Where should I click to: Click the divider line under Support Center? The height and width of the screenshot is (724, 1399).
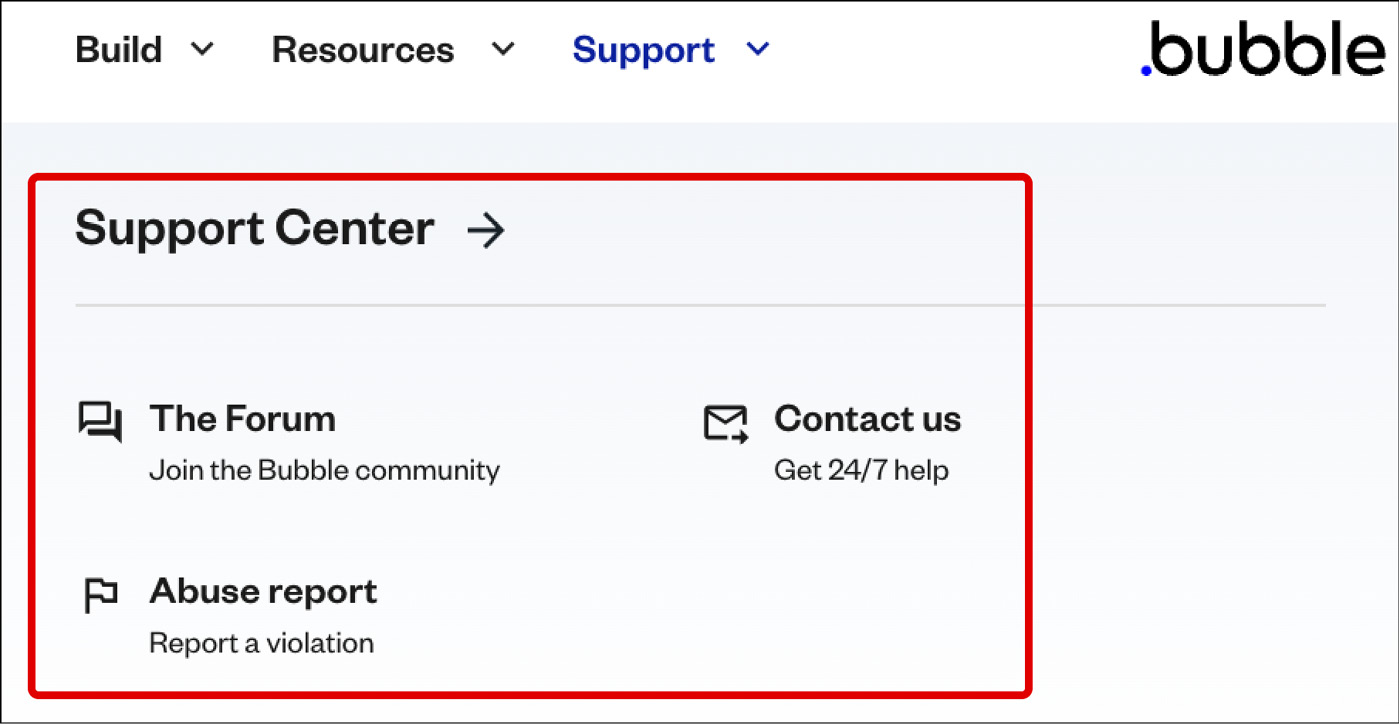(x=700, y=305)
